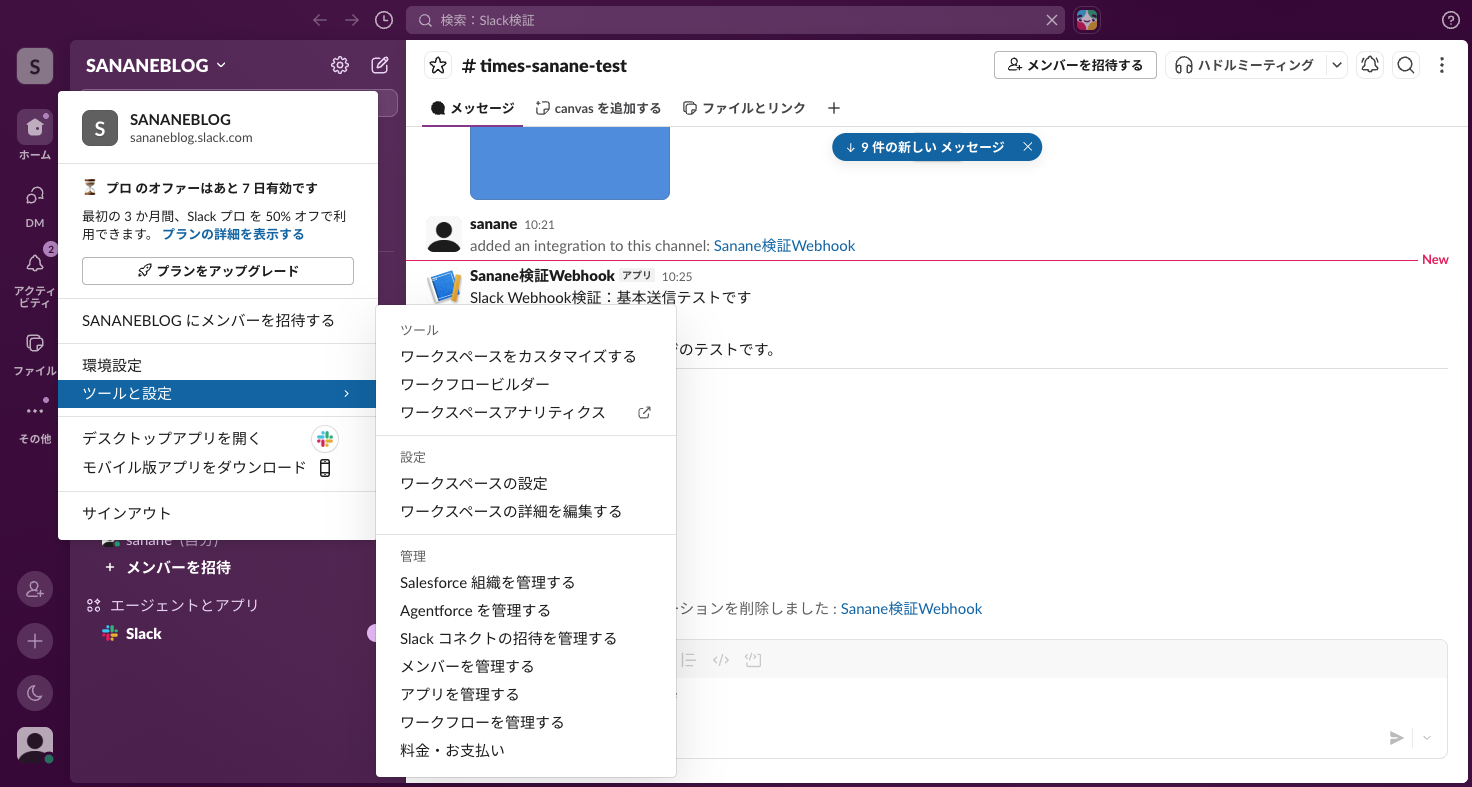Open ワークスペースアナリティクス external link
This screenshot has height=787, width=1472.
[526, 412]
